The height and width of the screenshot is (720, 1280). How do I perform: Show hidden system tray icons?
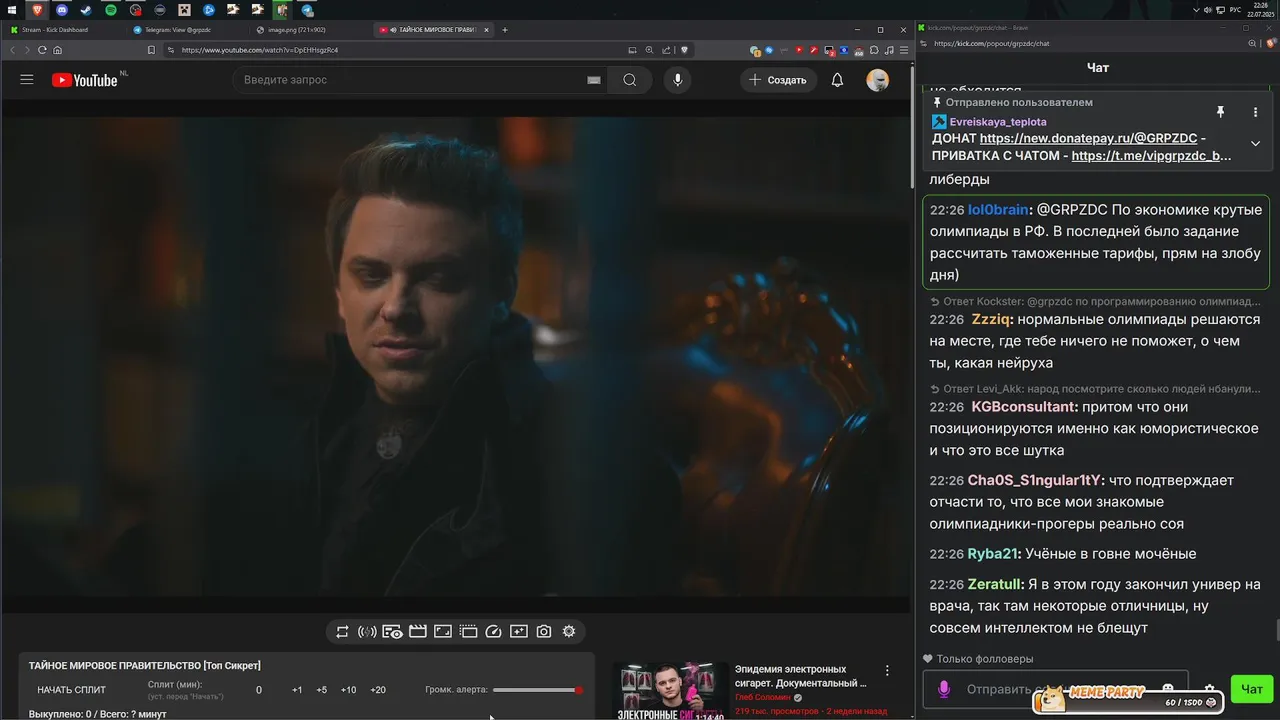click(1196, 10)
